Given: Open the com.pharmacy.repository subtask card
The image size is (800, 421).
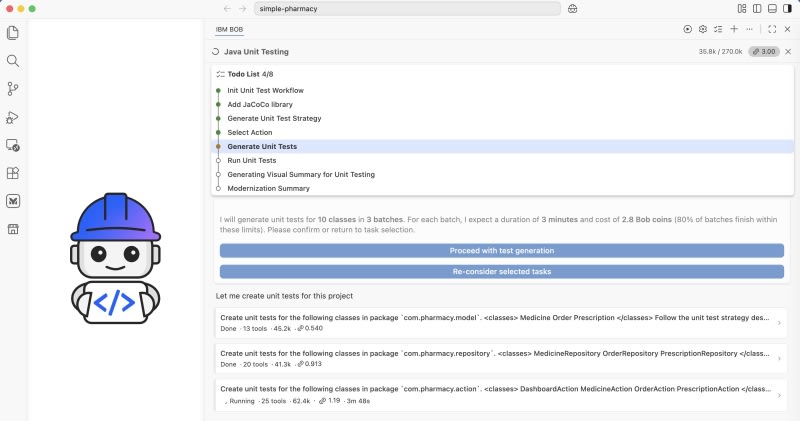Looking at the screenshot, I should tap(501, 358).
